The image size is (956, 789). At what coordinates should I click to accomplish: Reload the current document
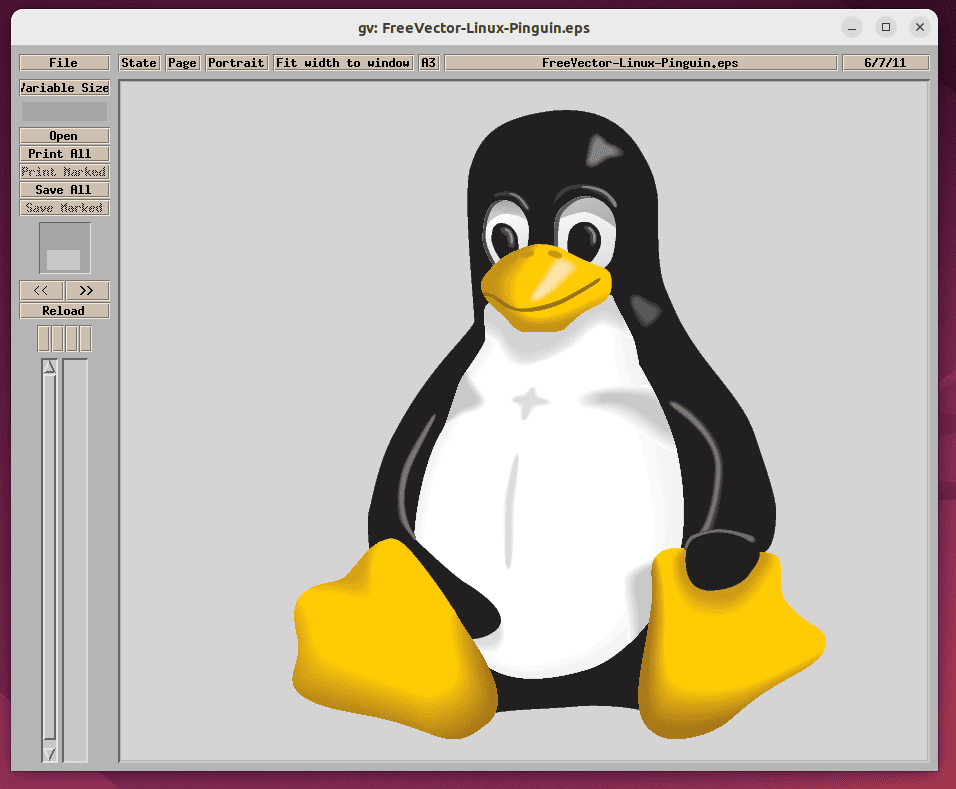(x=64, y=310)
